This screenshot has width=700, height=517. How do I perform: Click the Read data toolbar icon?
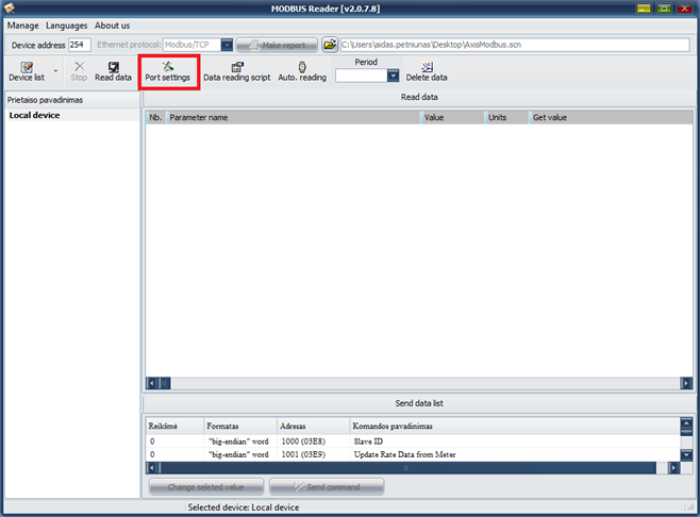pyautogui.click(x=113, y=70)
